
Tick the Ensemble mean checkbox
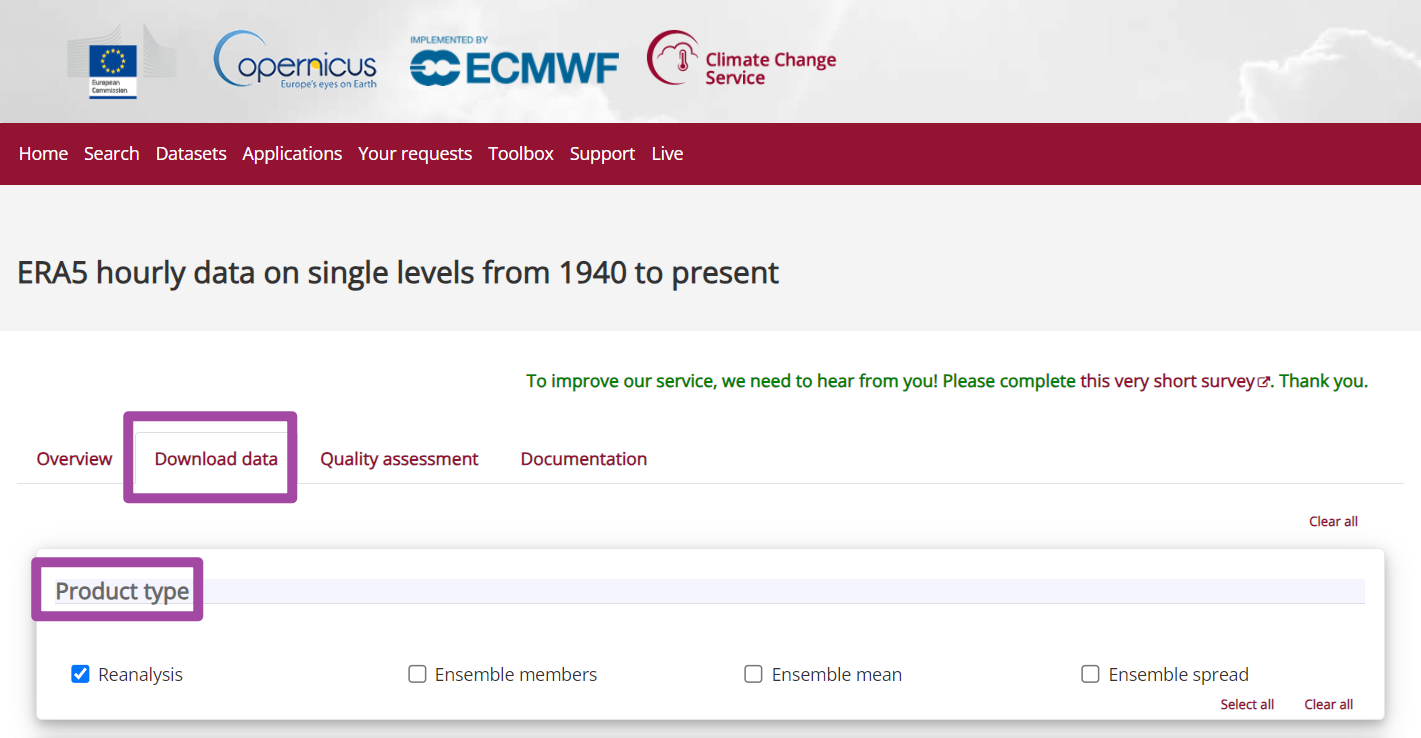pos(753,674)
